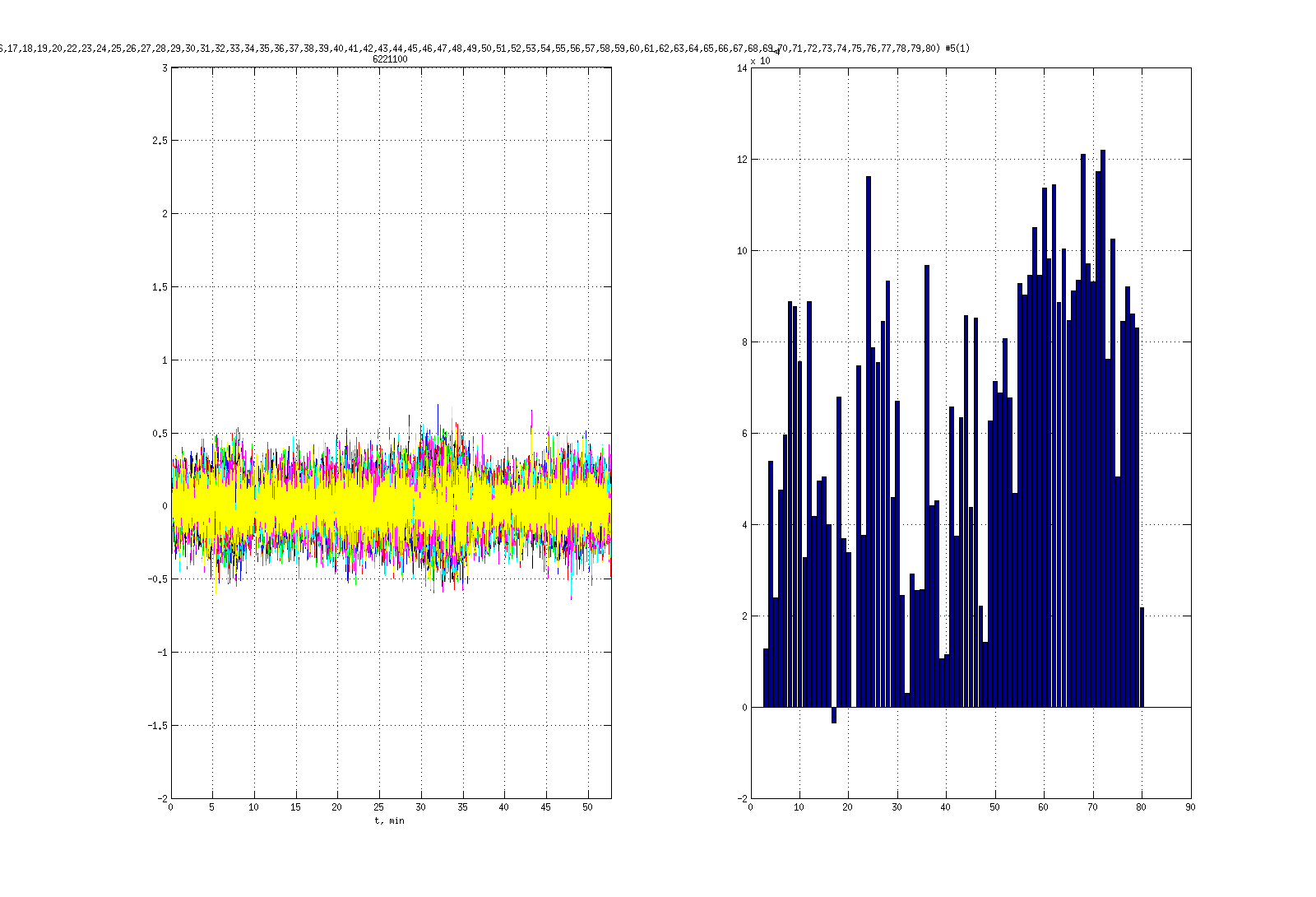1316x897 pixels.
Task: Click the '12' tick label on the bar chart y-axis
Action: (x=743, y=160)
